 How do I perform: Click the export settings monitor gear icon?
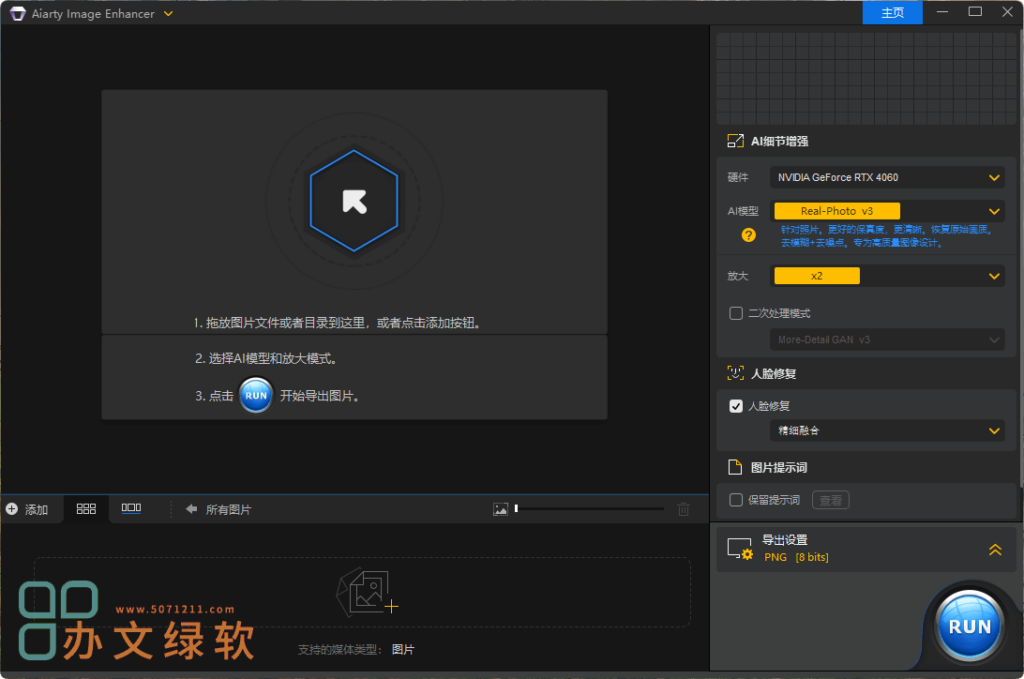(739, 548)
